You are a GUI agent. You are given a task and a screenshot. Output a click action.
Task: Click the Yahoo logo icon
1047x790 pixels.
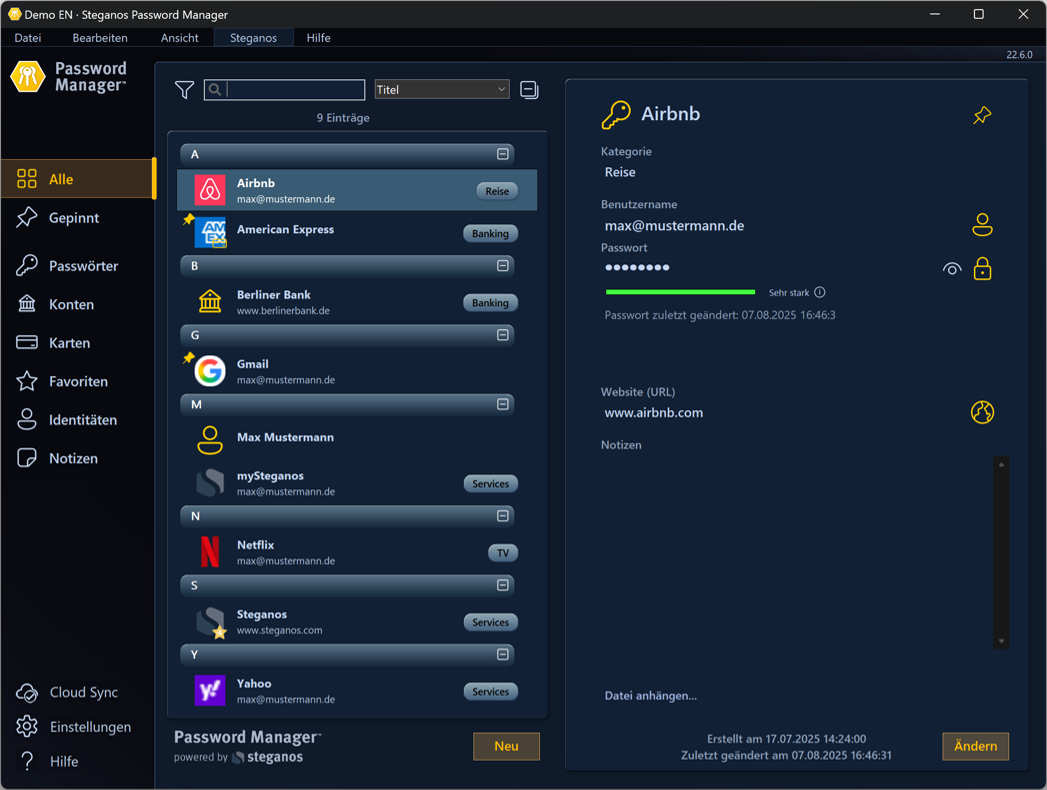(210, 690)
